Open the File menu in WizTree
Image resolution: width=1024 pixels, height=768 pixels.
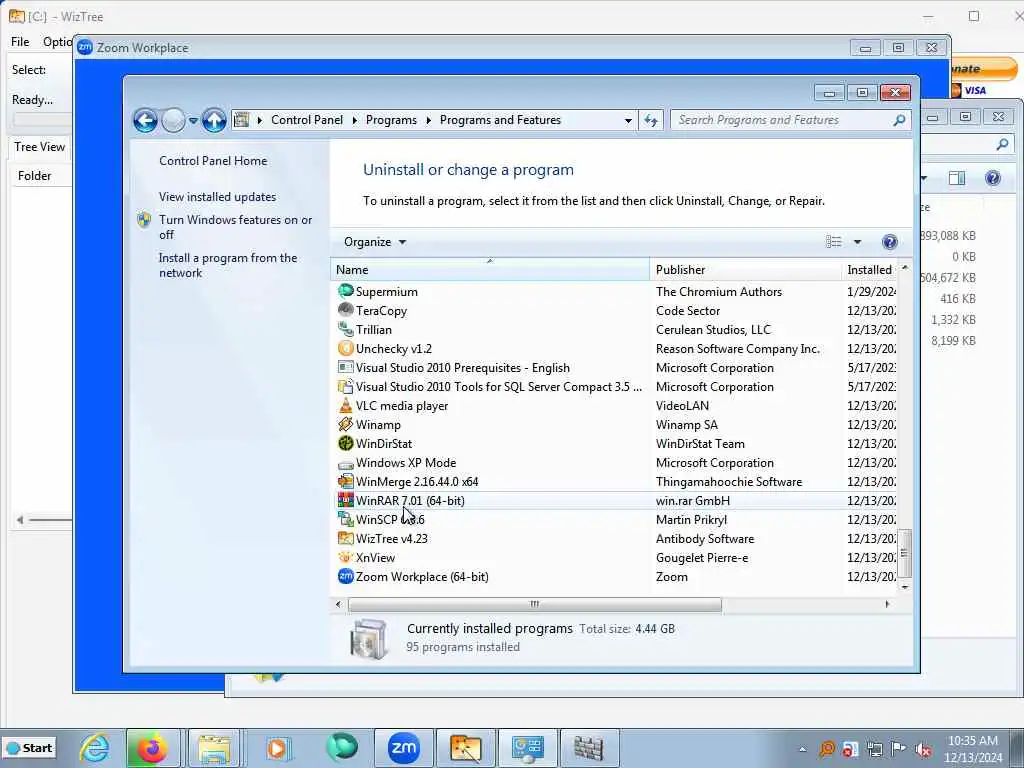20,42
